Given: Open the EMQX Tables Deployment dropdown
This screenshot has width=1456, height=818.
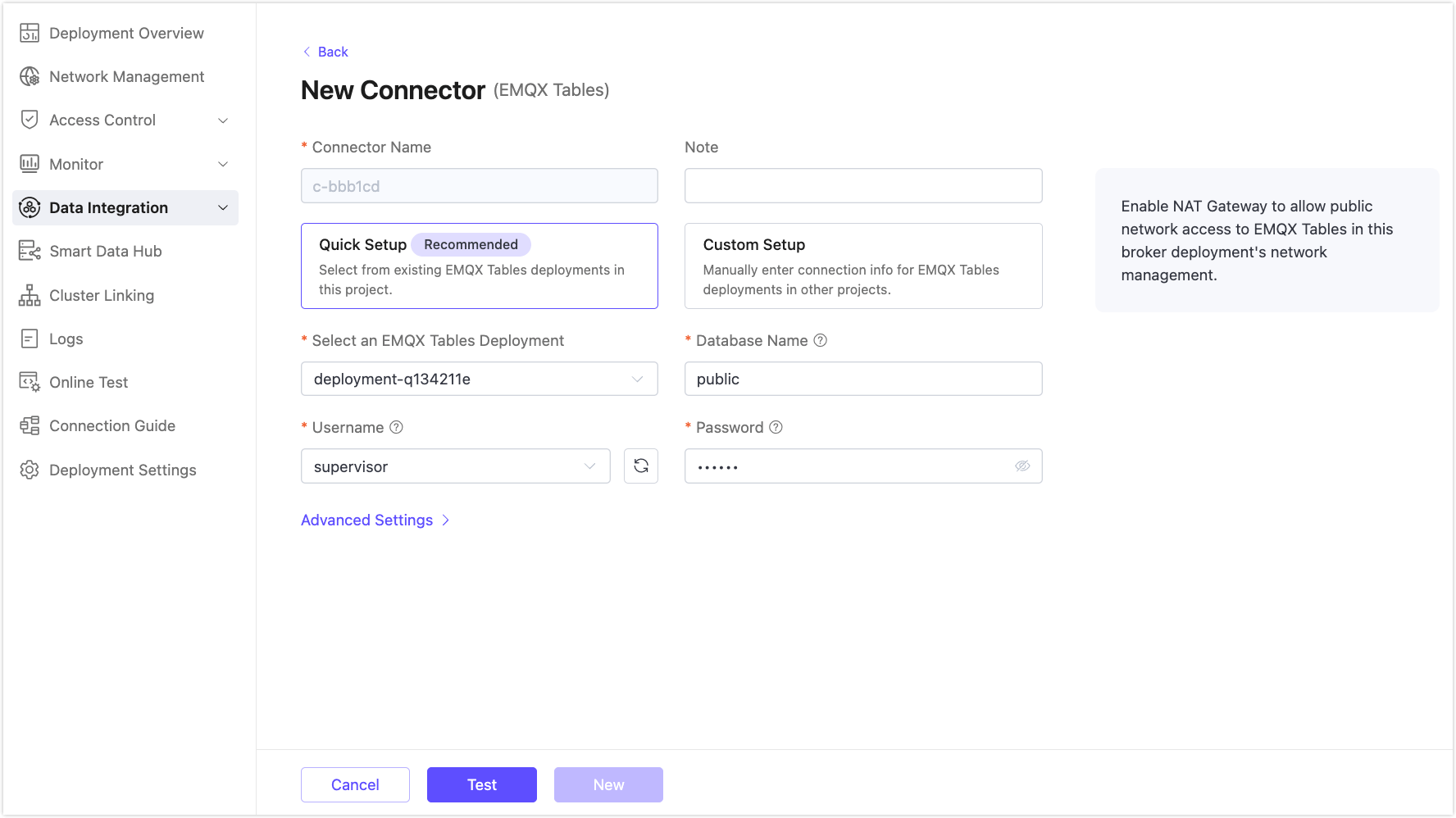Looking at the screenshot, I should 480,379.
